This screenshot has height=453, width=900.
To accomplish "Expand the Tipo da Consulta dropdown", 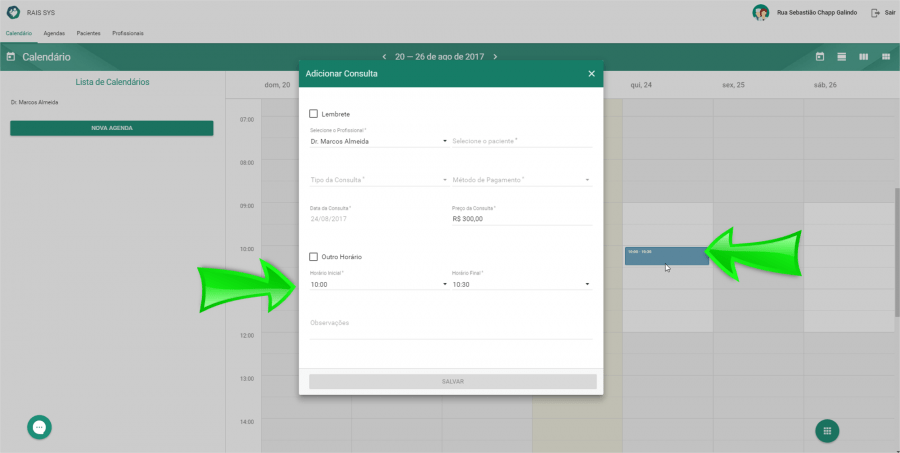I will 379,180.
